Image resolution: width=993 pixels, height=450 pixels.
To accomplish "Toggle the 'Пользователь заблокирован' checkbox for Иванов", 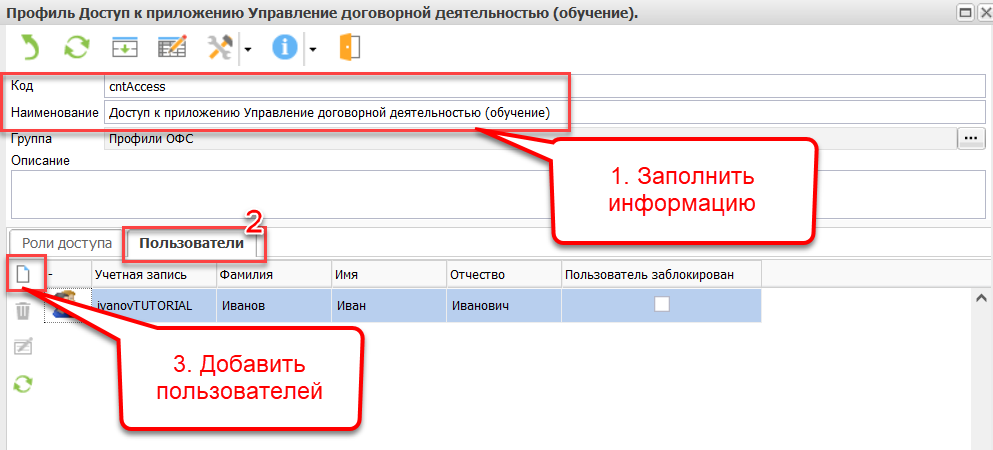I will point(661,306).
